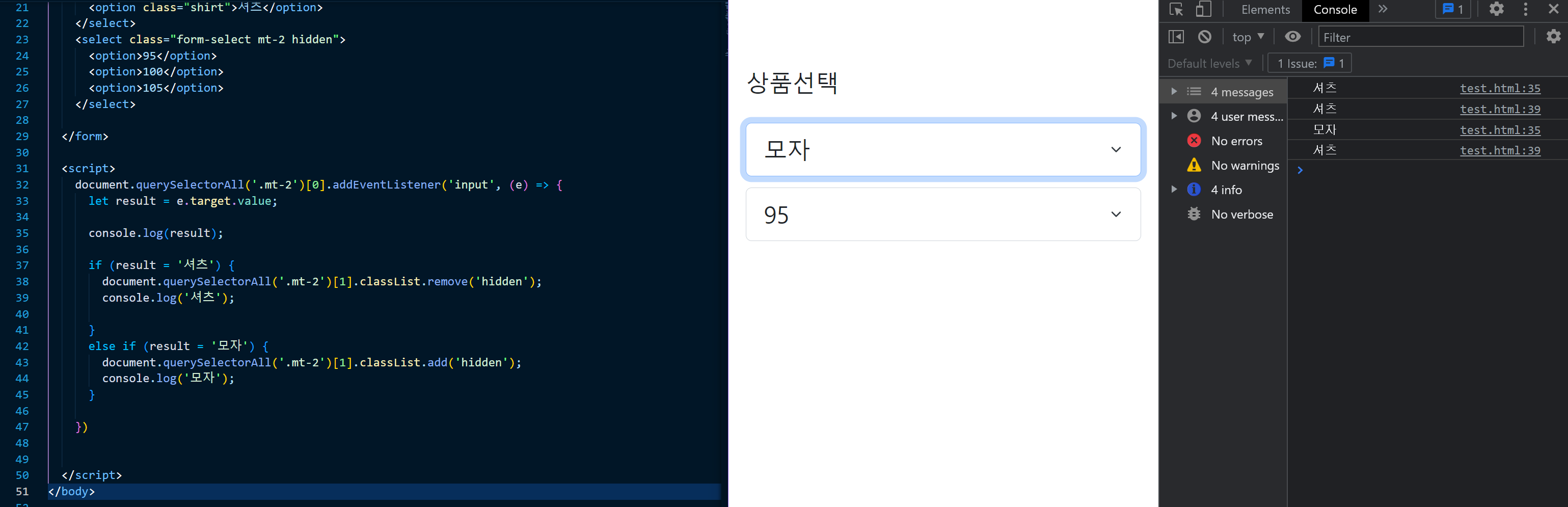This screenshot has width=1568, height=507.
Task: Expand the 4 messages group
Action: tap(1174, 92)
